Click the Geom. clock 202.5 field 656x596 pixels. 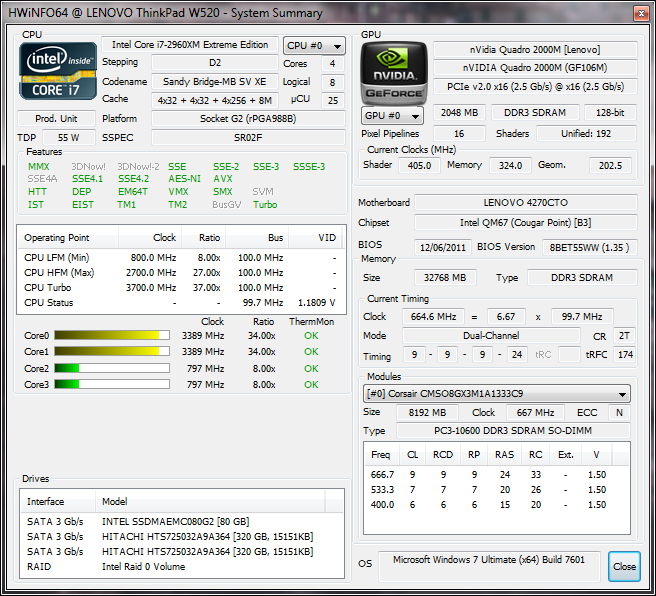coord(610,166)
